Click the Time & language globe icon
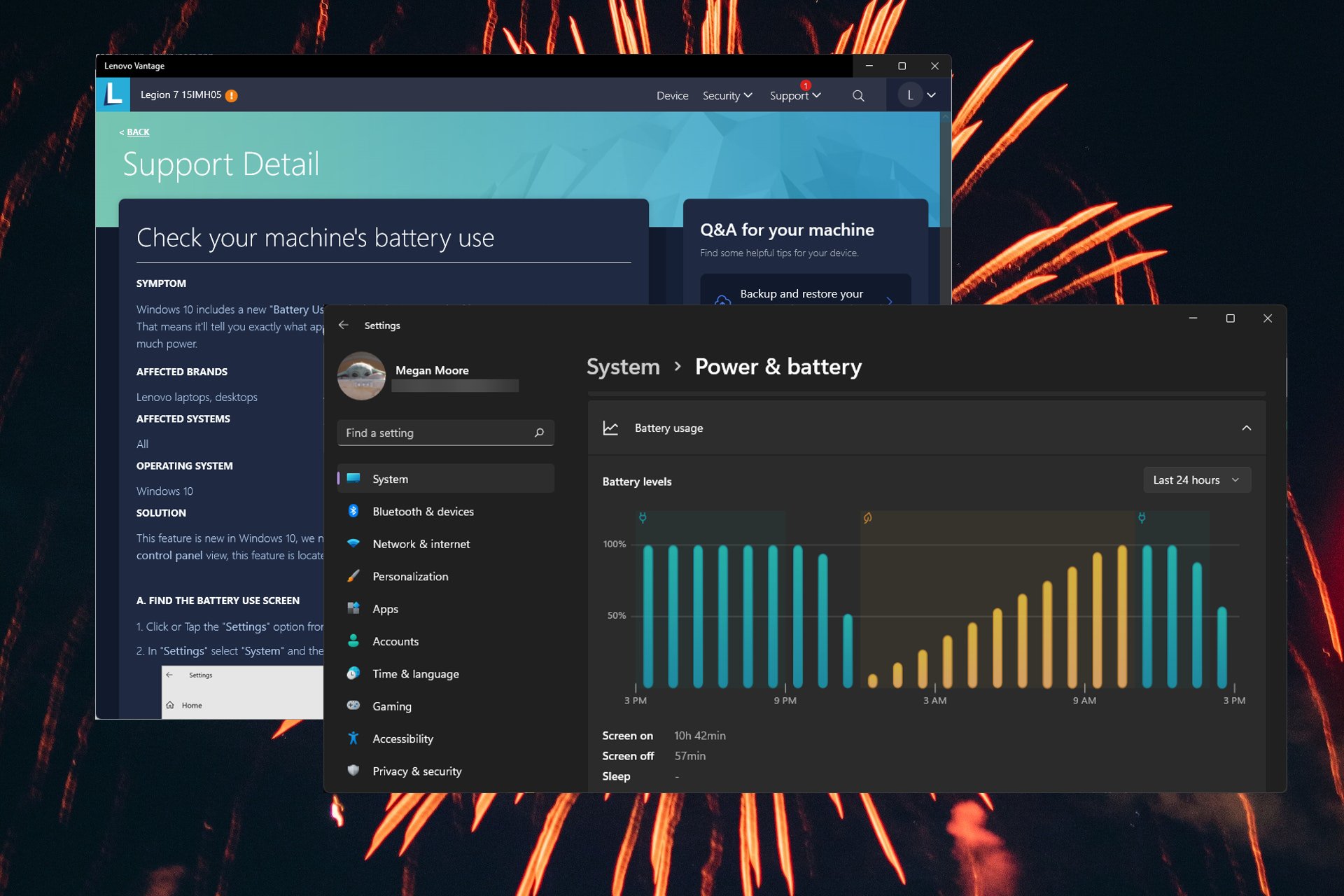The width and height of the screenshot is (1344, 896). point(353,673)
